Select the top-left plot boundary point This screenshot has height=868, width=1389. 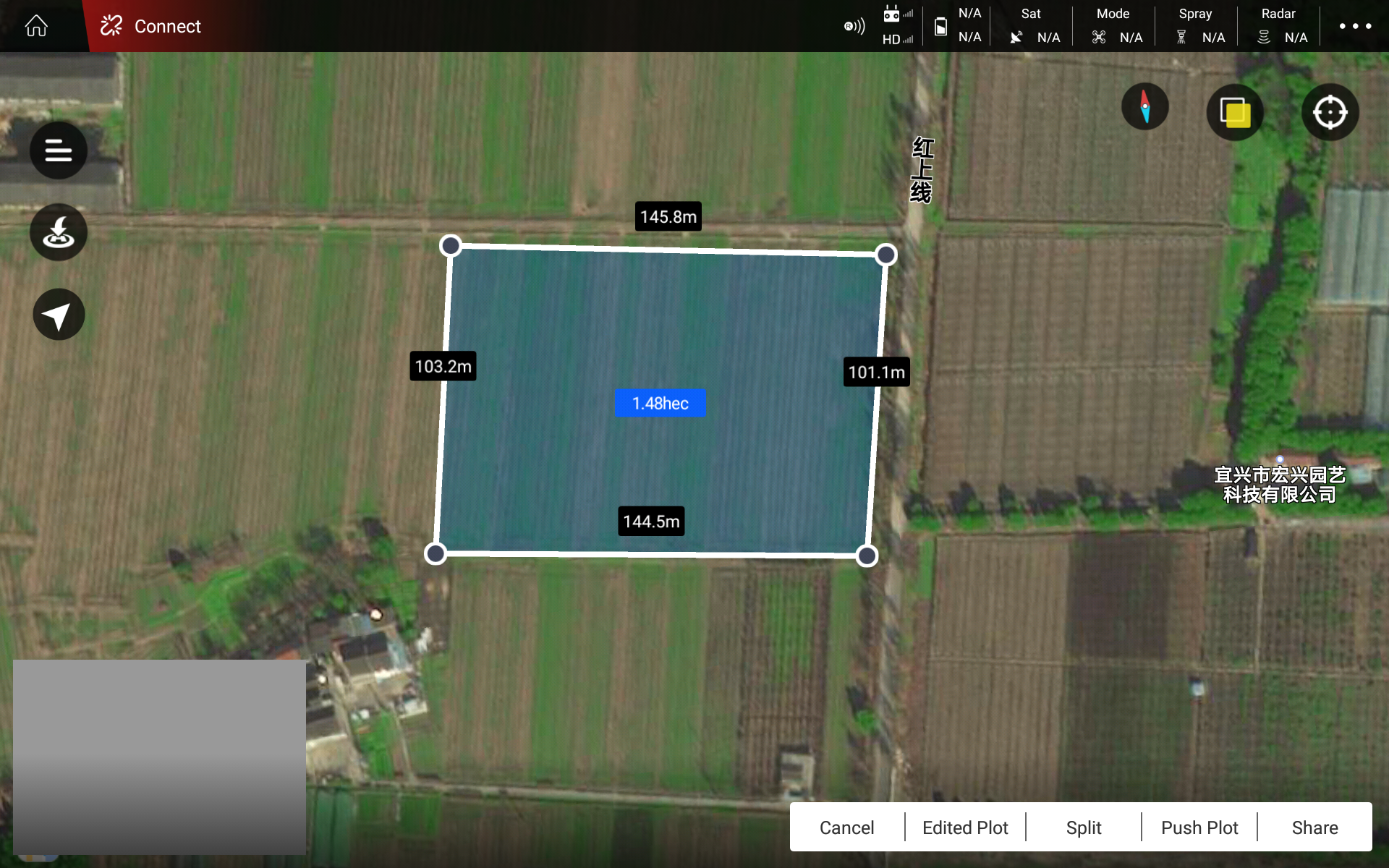(451, 246)
